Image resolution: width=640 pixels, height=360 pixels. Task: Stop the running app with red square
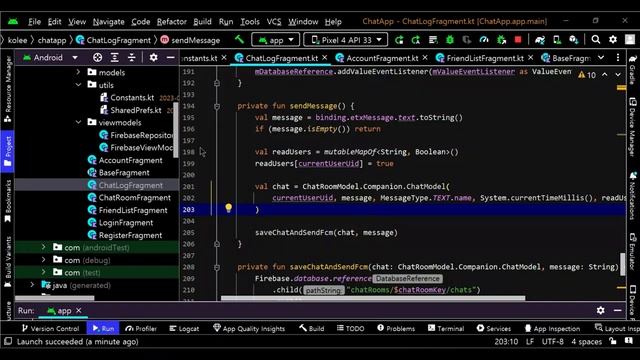point(518,40)
